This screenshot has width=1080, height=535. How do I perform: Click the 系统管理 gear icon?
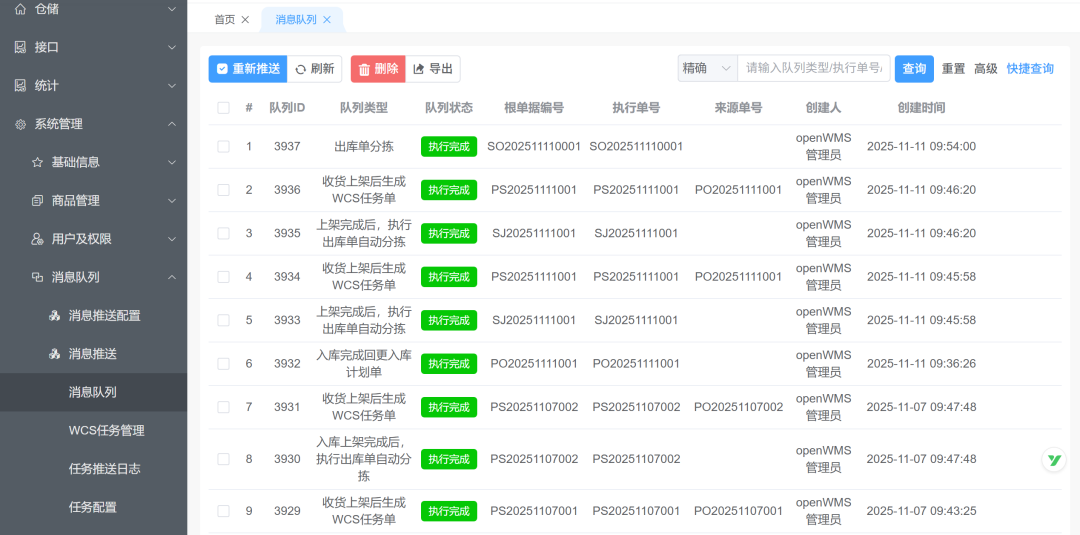(20, 124)
